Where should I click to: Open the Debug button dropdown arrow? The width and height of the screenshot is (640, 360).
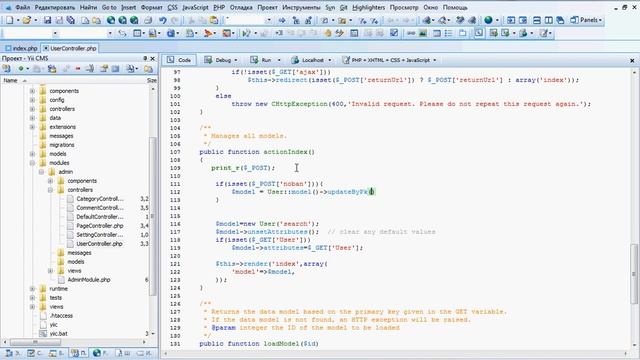[236, 60]
